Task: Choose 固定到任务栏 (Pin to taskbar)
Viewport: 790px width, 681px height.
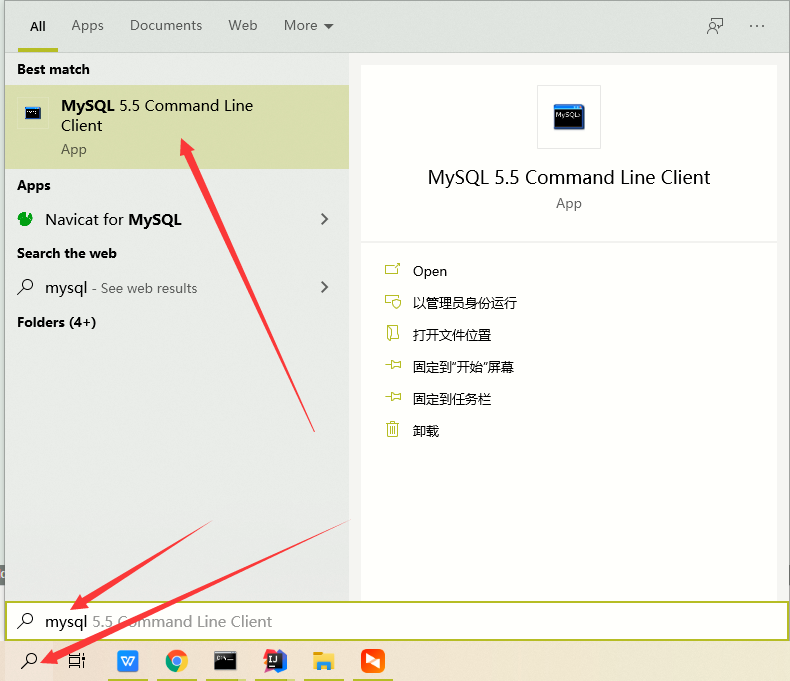Action: pyautogui.click(x=452, y=399)
